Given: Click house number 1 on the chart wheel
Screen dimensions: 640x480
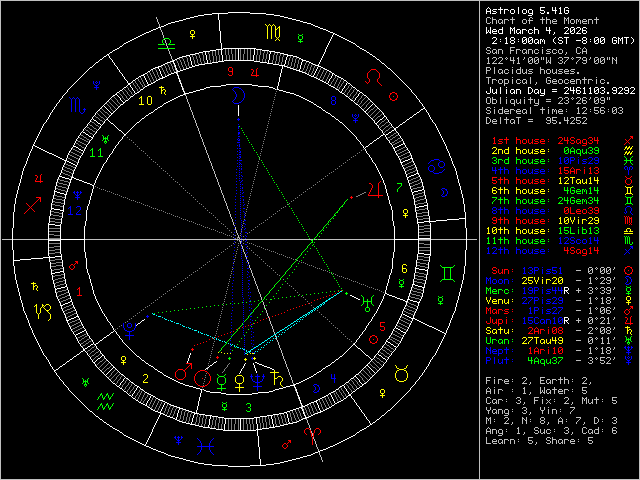Looking at the screenshot, I should [79, 292].
